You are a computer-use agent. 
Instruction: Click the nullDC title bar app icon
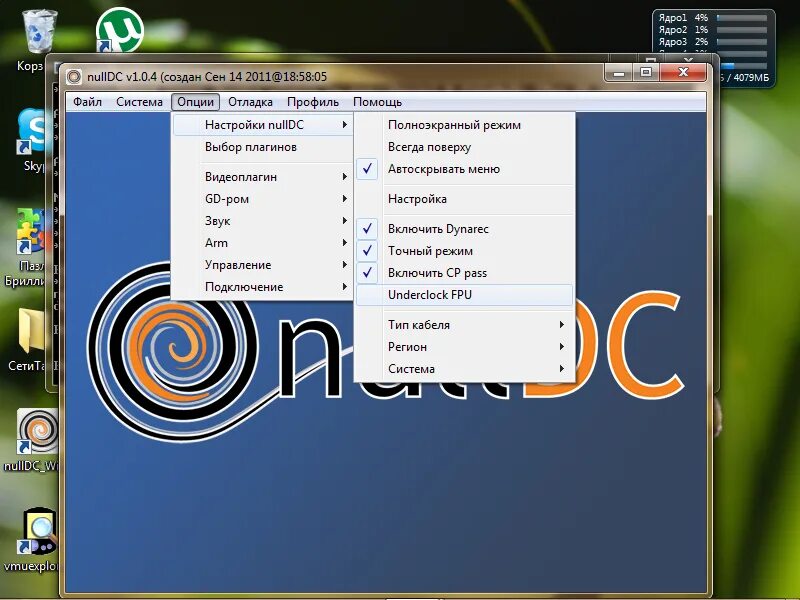pos(74,77)
